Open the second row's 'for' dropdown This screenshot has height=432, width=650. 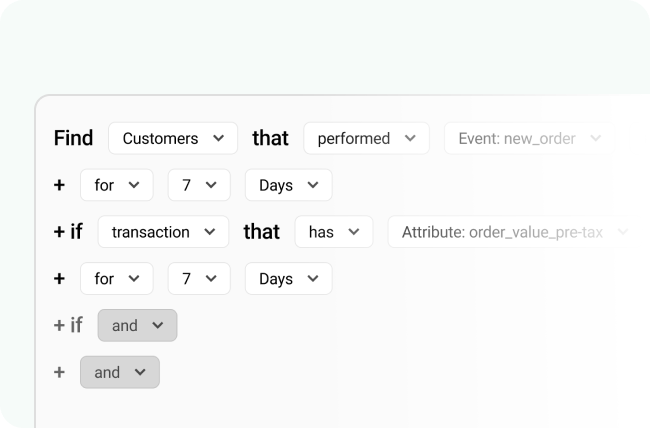[x=116, y=279]
